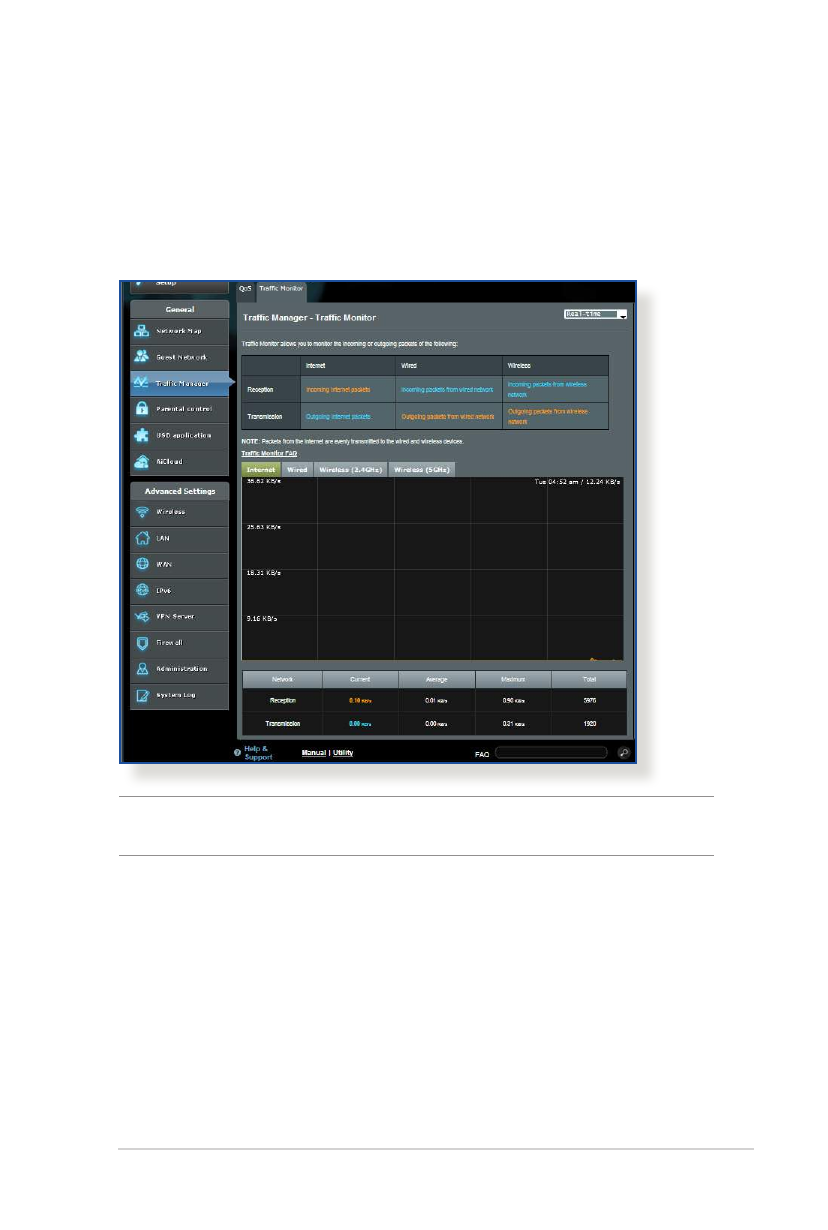Expand the Real-time display dropdown

point(596,315)
